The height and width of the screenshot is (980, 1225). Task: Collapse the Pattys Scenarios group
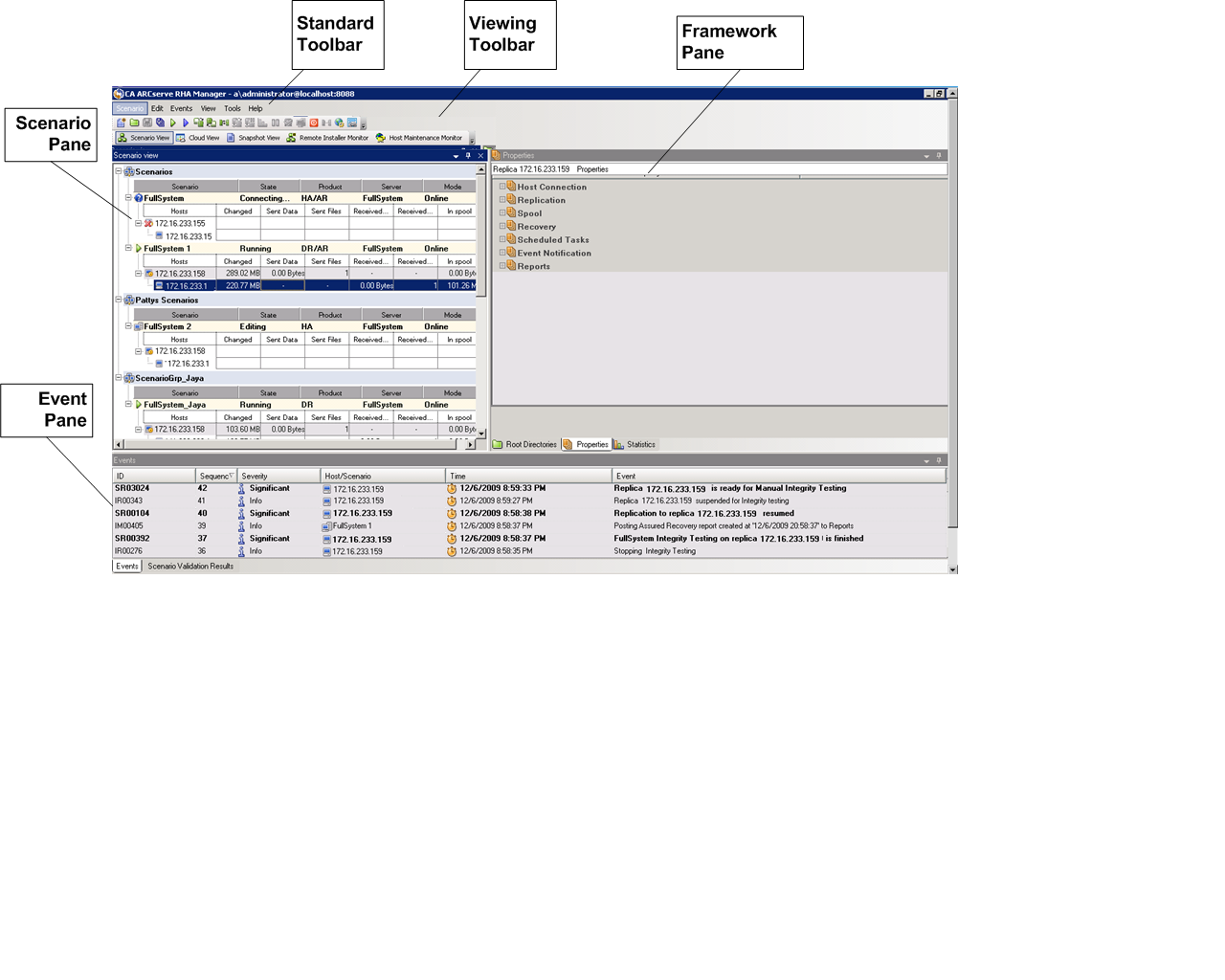(x=119, y=300)
